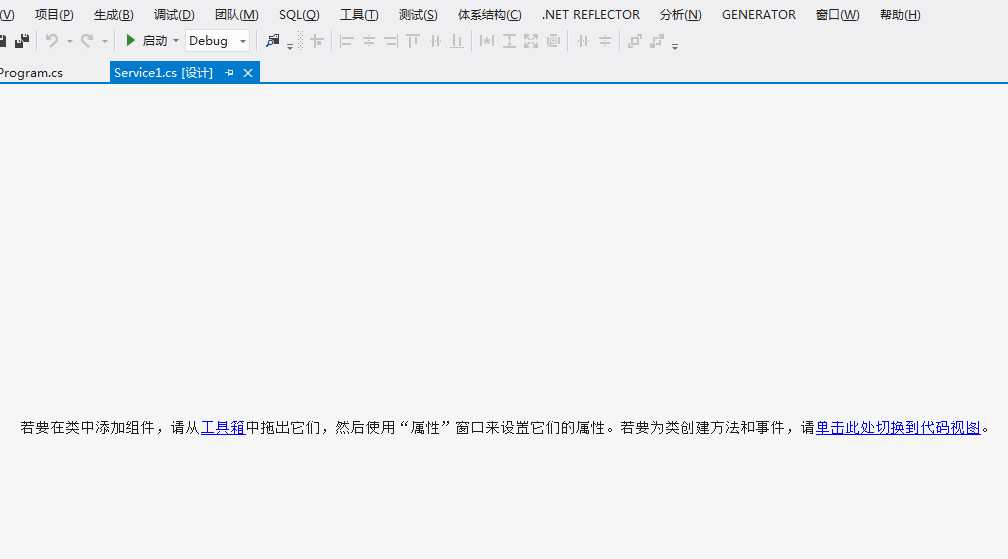
Task: Open the 项目(P) menu
Action: pyautogui.click(x=54, y=14)
